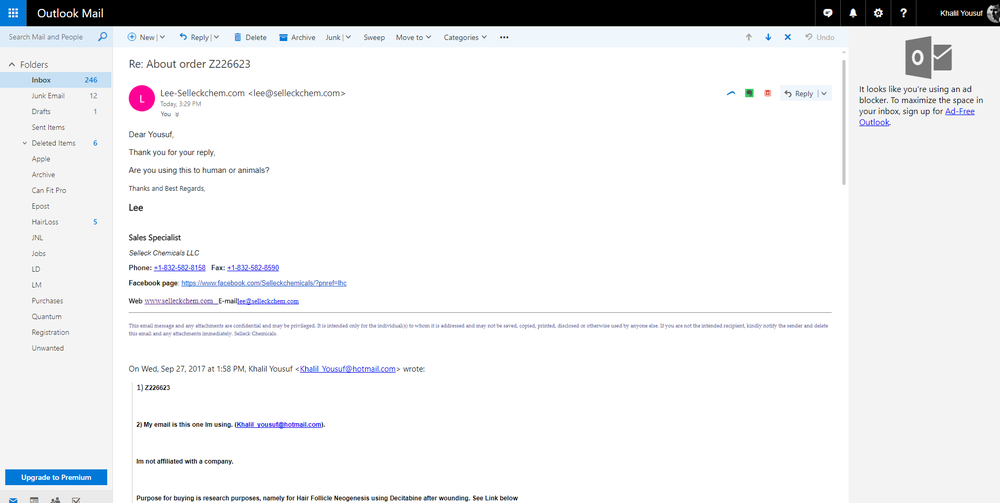Switch to Calendar icon at bottom
Image resolution: width=1000 pixels, height=503 pixels.
click(34, 498)
